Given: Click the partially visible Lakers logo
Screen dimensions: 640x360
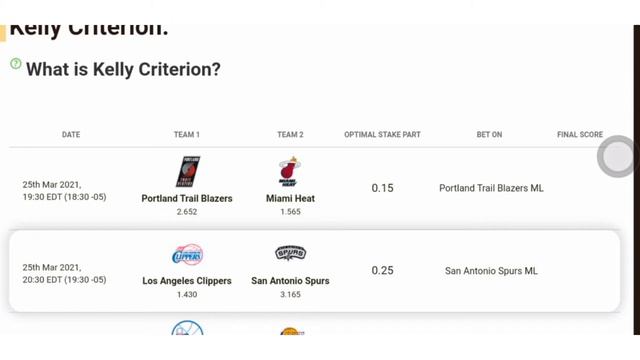Looking at the screenshot, I should click(291, 331).
